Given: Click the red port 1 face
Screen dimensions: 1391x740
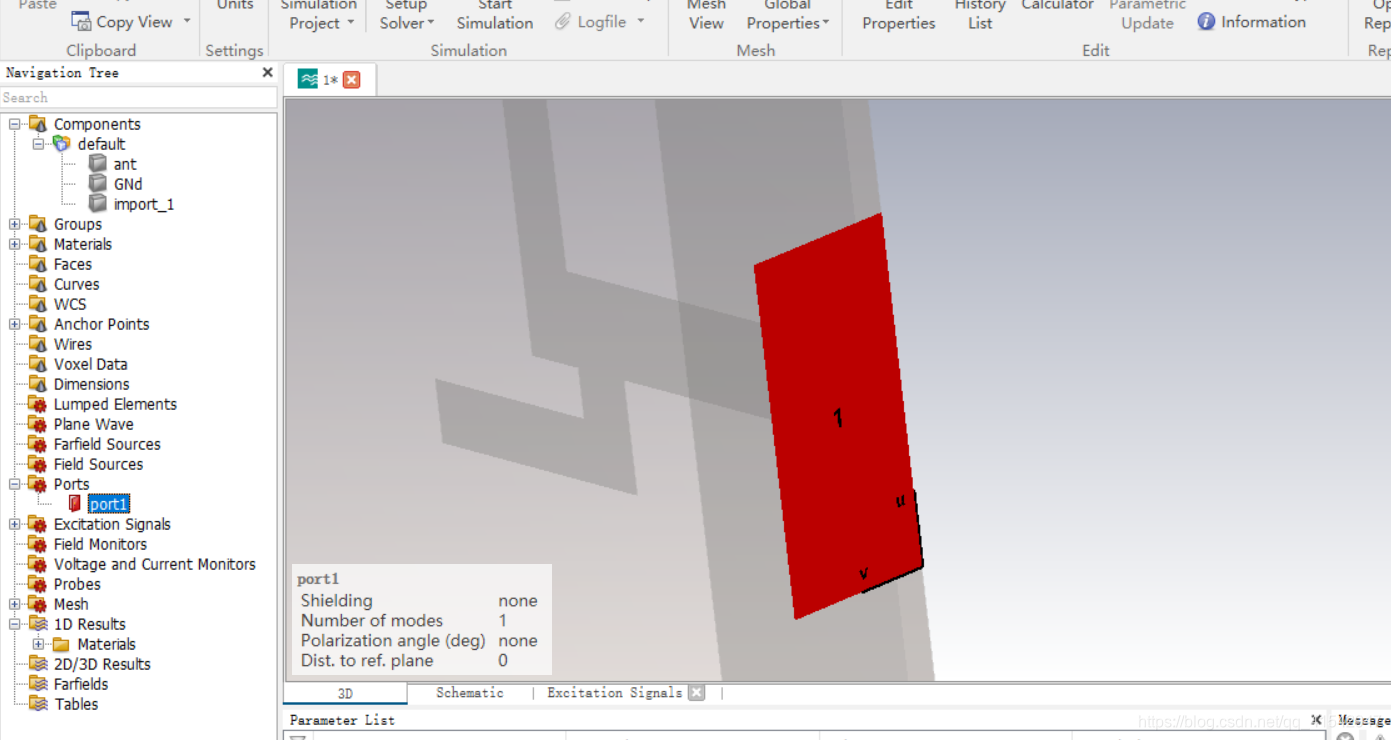Looking at the screenshot, I should click(838, 416).
